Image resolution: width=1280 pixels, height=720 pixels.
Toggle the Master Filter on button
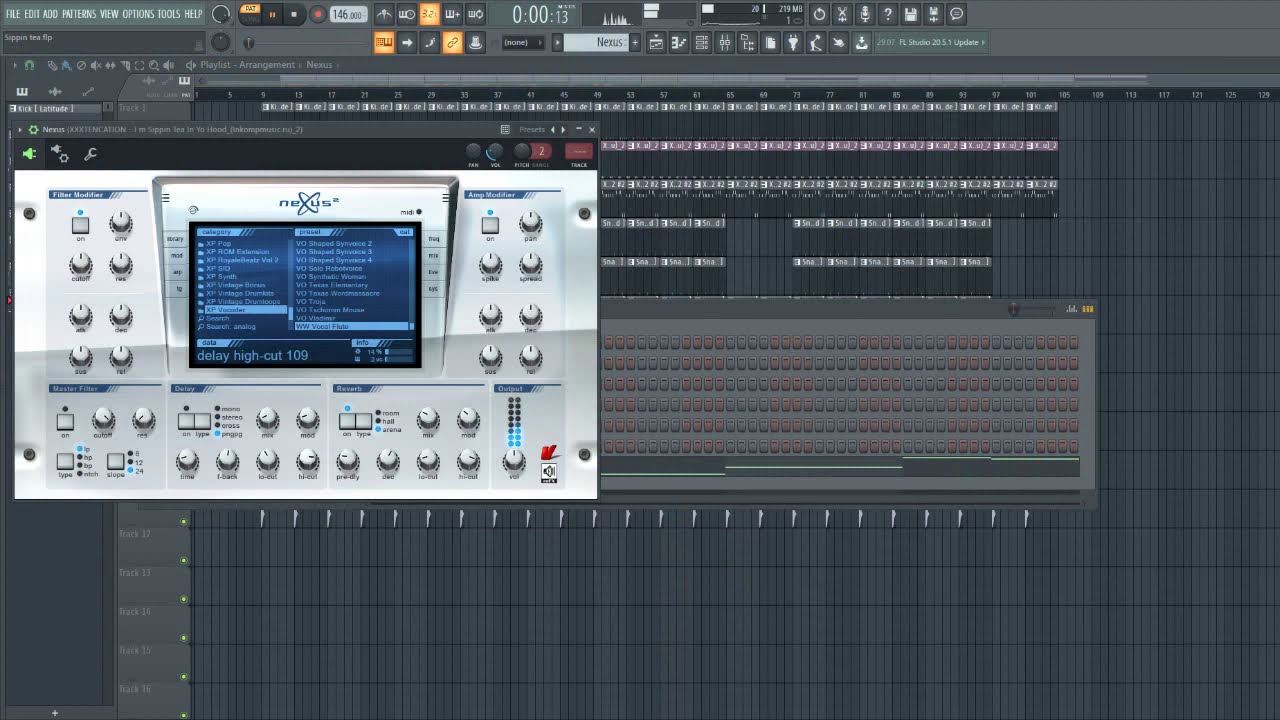65,422
